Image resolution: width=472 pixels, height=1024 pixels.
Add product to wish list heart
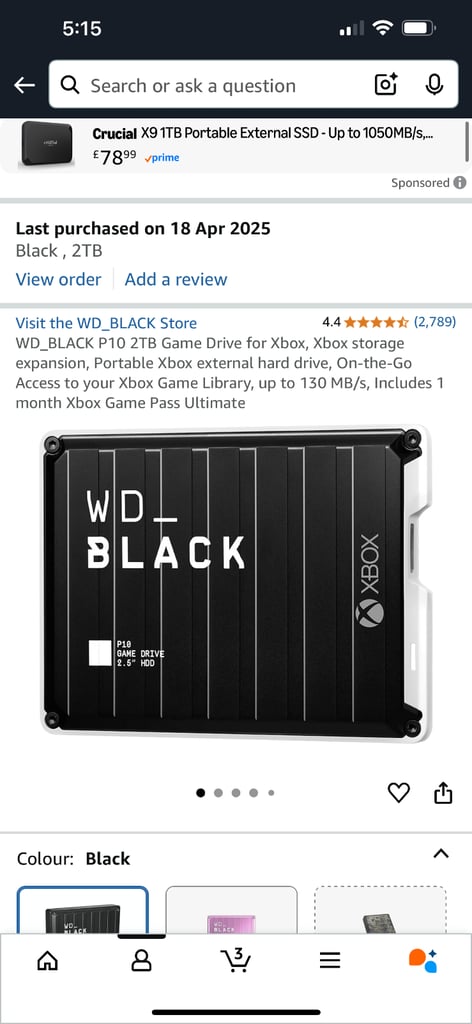pyautogui.click(x=398, y=793)
